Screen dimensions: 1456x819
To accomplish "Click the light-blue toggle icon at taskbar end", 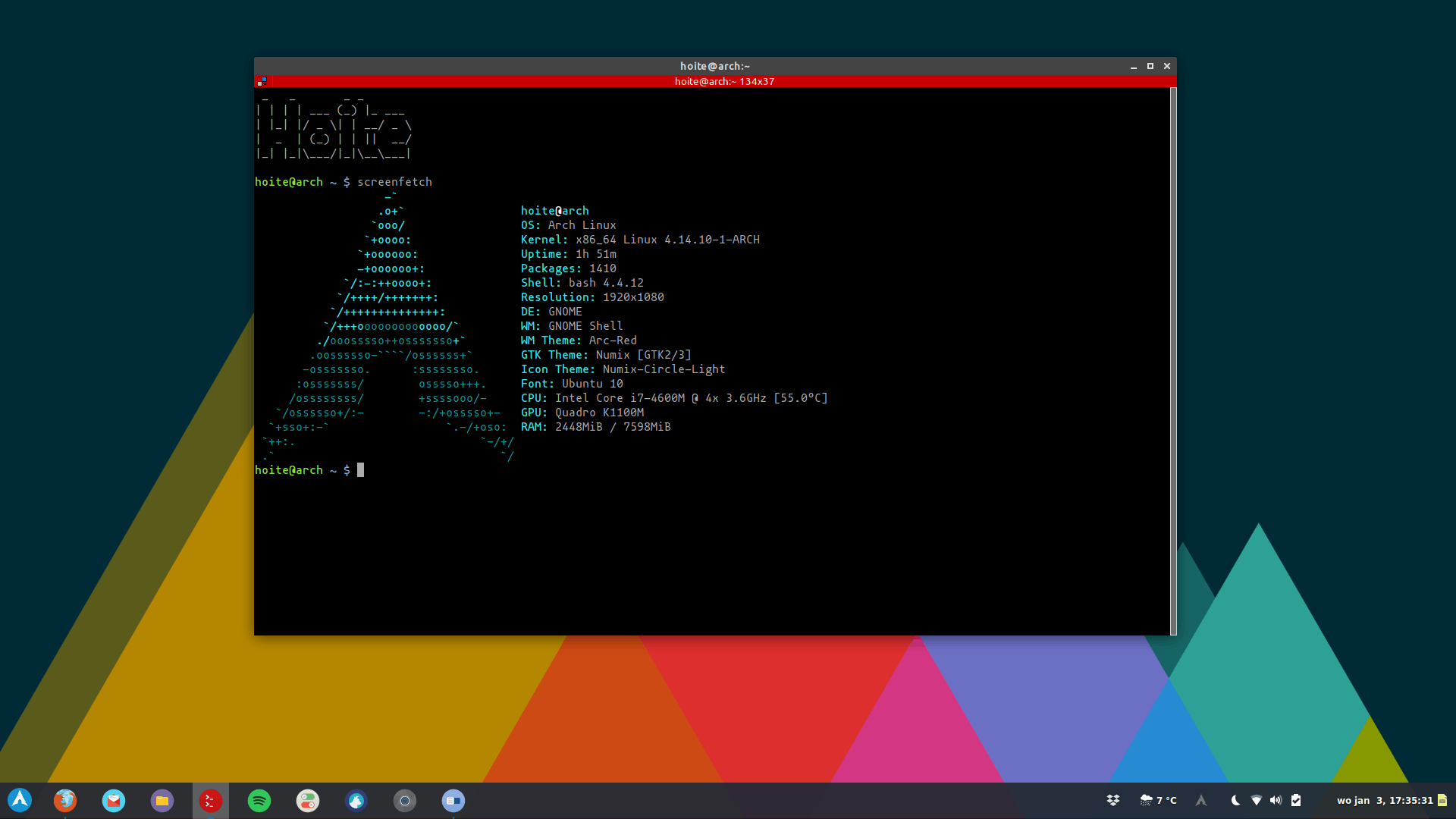I will [453, 800].
